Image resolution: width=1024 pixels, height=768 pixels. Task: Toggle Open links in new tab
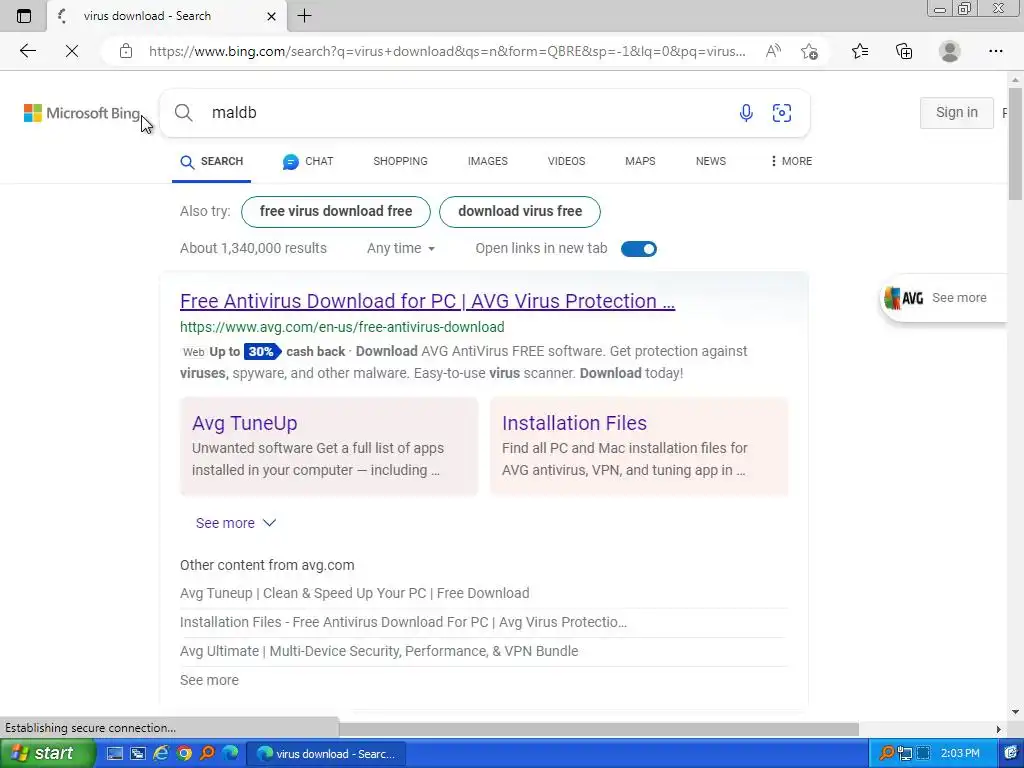(639, 249)
